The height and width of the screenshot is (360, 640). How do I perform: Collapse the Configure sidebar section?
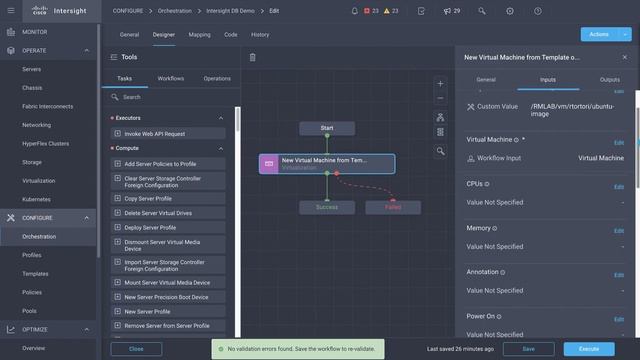(87, 218)
